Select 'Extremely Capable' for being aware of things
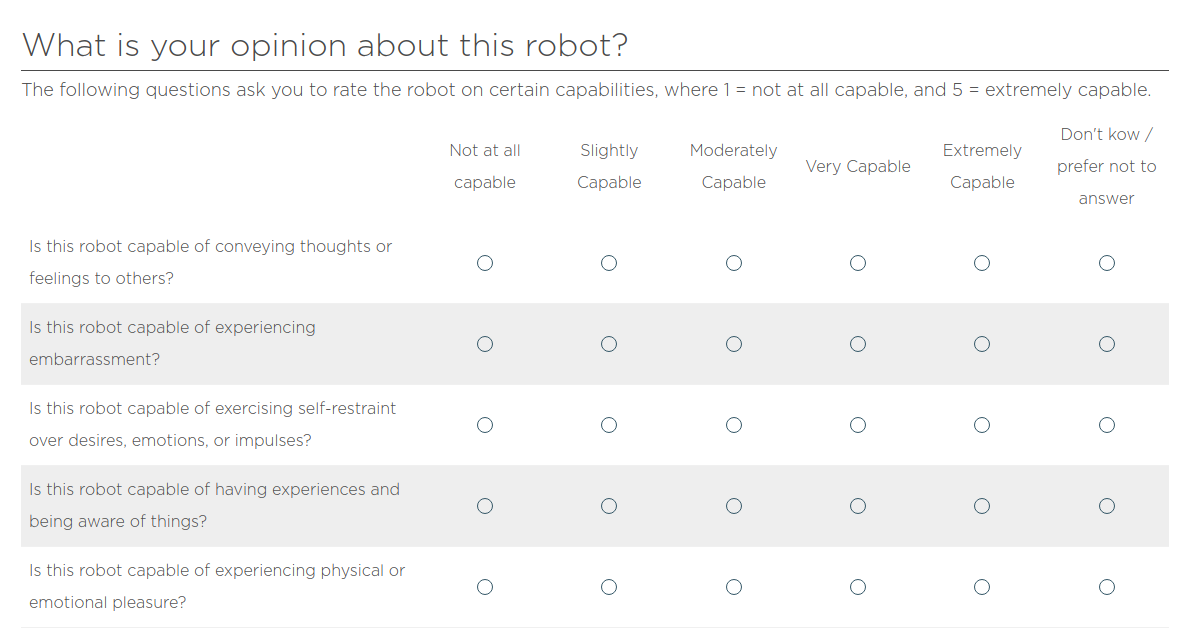 [x=982, y=506]
